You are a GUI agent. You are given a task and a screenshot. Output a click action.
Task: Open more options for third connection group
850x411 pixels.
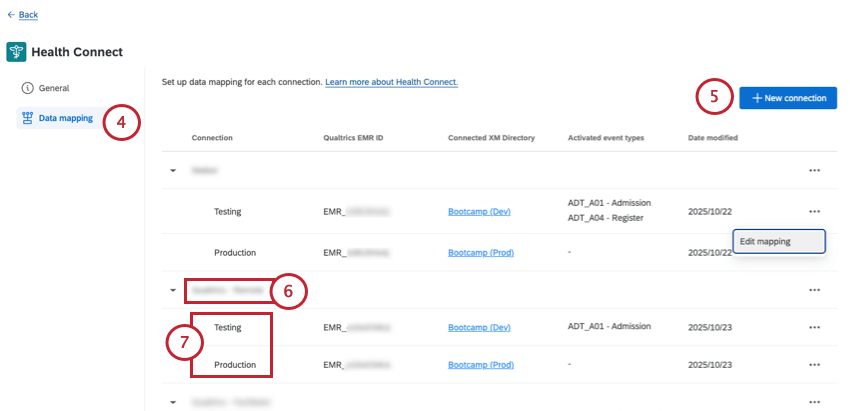pos(814,402)
